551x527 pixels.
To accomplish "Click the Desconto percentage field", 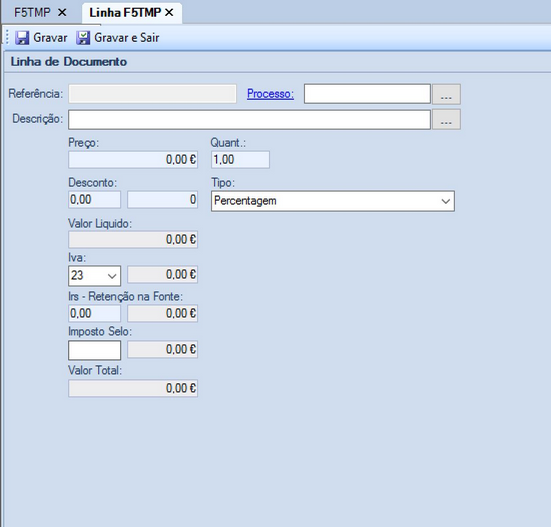I will (95, 200).
